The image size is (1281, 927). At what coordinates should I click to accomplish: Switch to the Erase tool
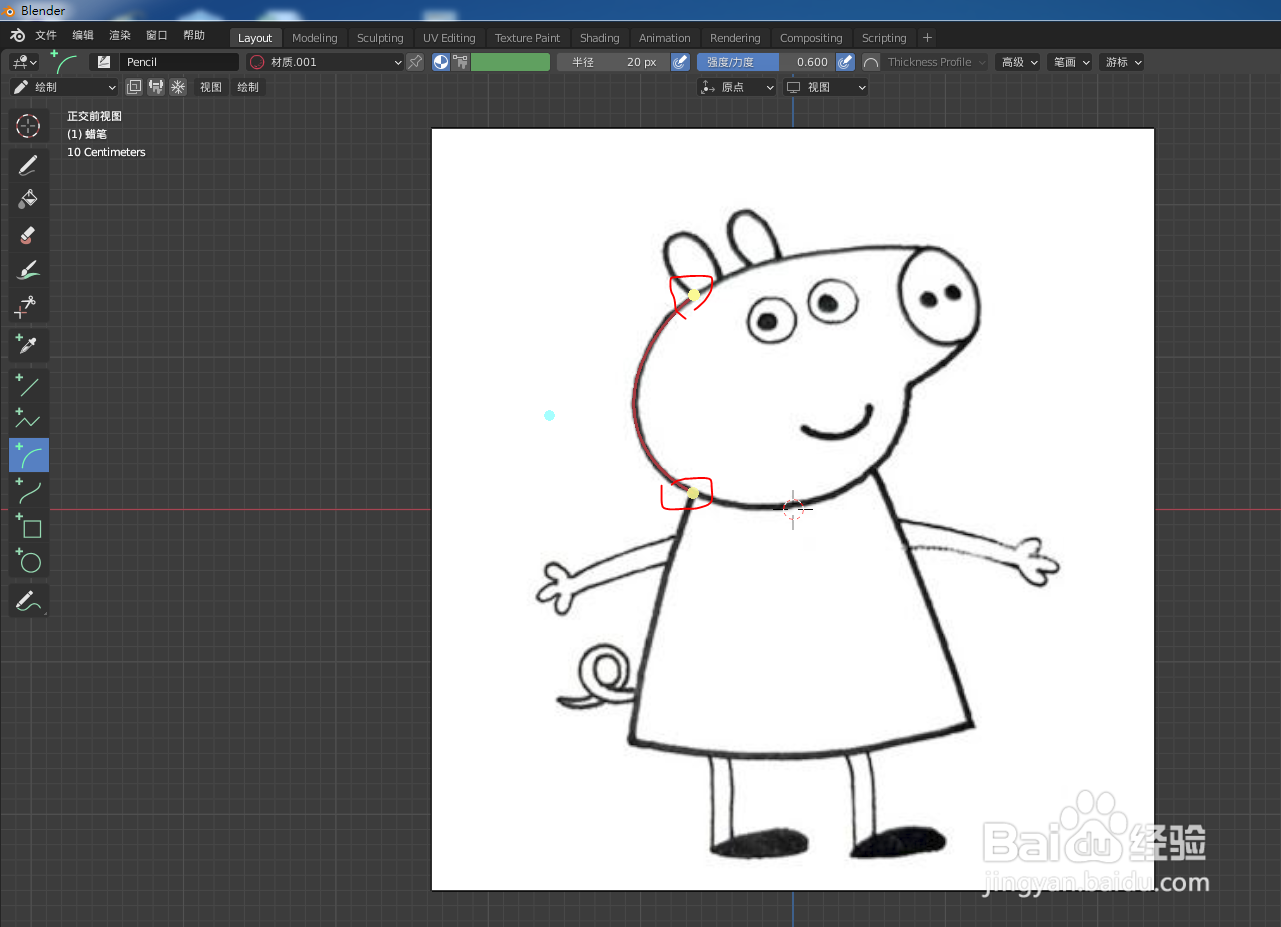(28, 235)
